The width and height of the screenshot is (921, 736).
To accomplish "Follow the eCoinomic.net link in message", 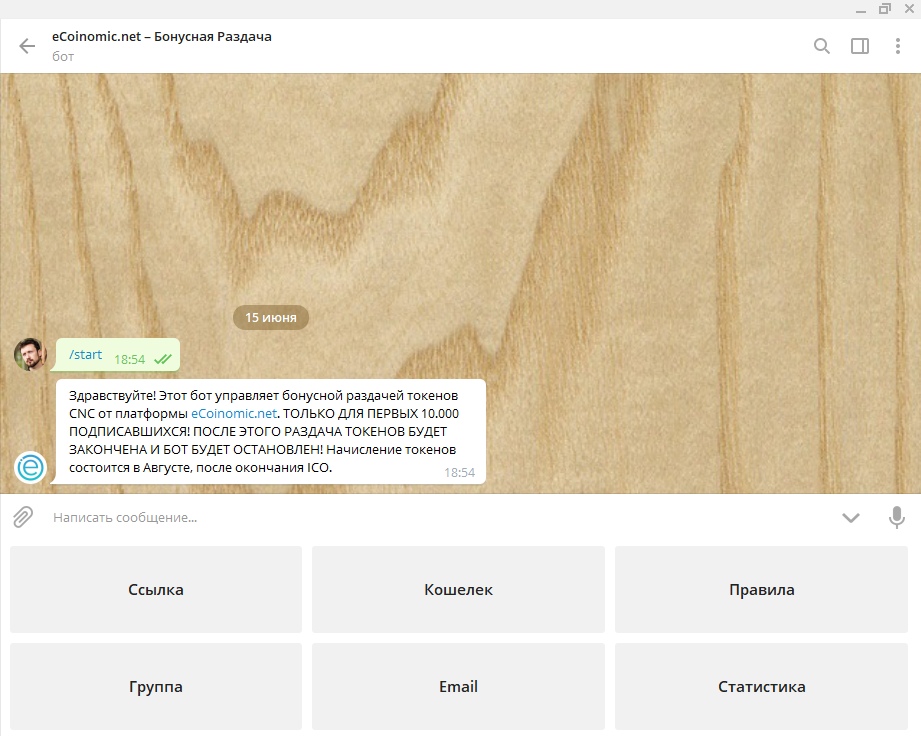I will tap(233, 413).
